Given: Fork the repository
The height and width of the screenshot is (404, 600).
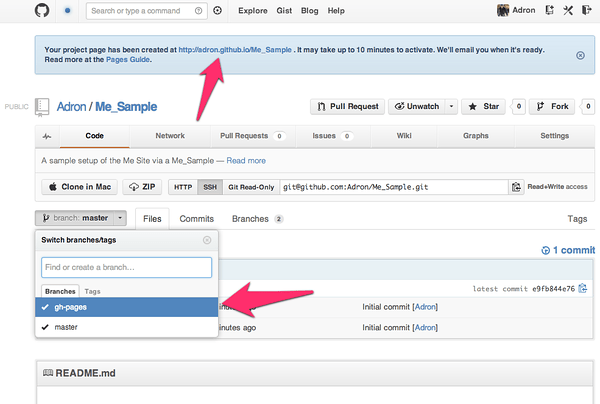Looking at the screenshot, I should click(x=552, y=106).
